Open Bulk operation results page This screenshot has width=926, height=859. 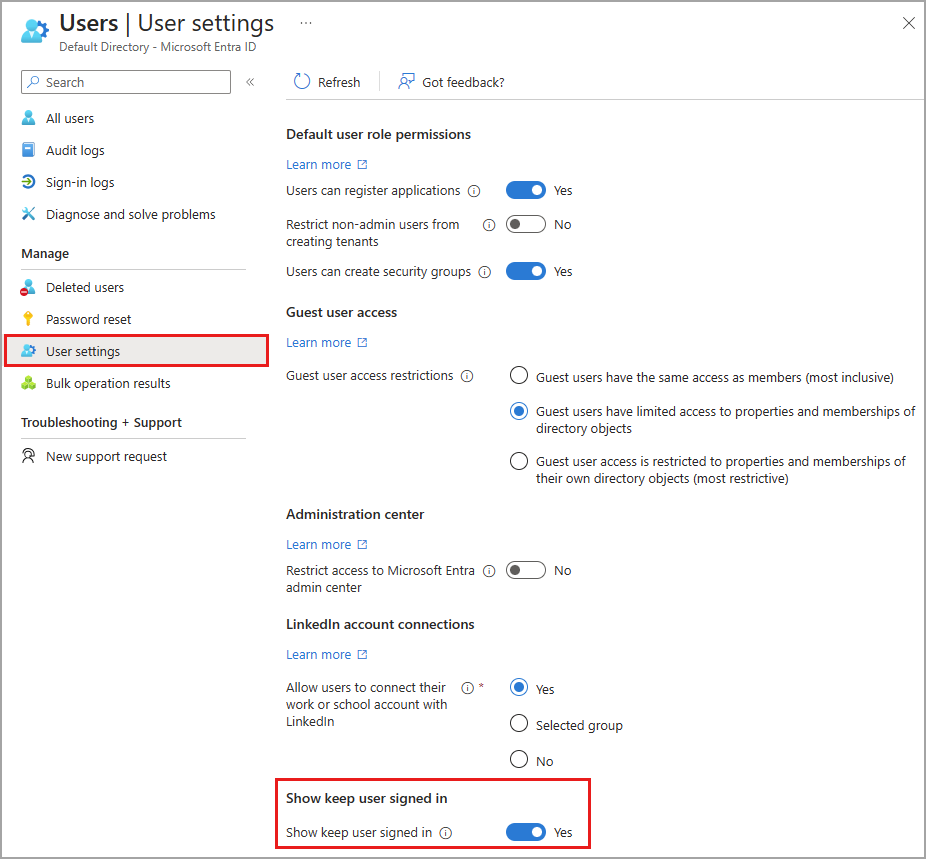pyautogui.click(x=108, y=383)
